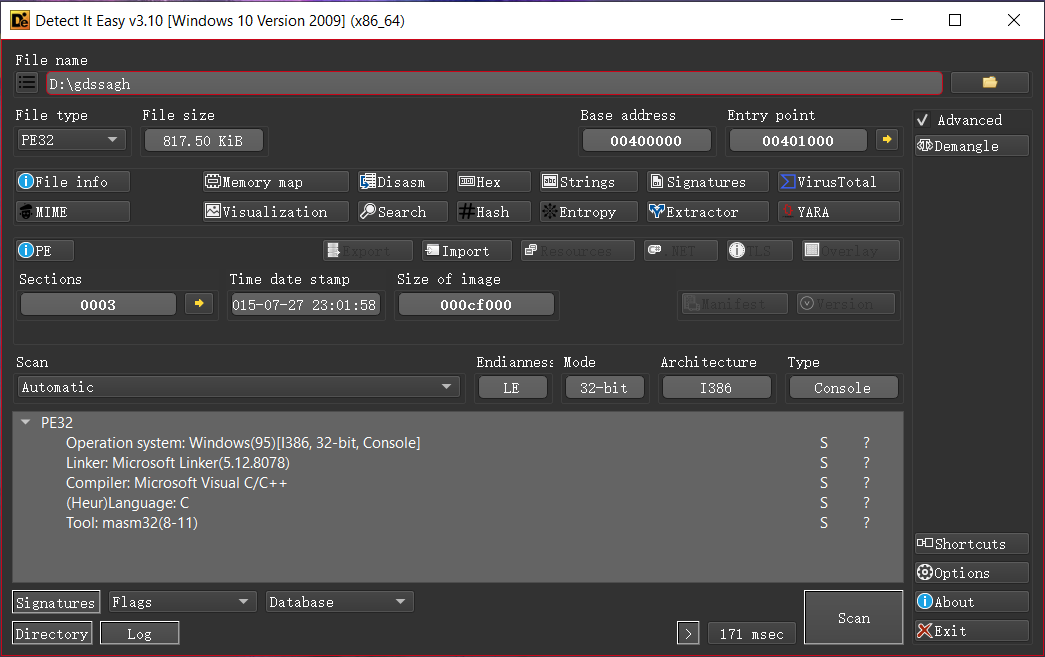
Task: Open the Hex viewer
Action: point(494,182)
